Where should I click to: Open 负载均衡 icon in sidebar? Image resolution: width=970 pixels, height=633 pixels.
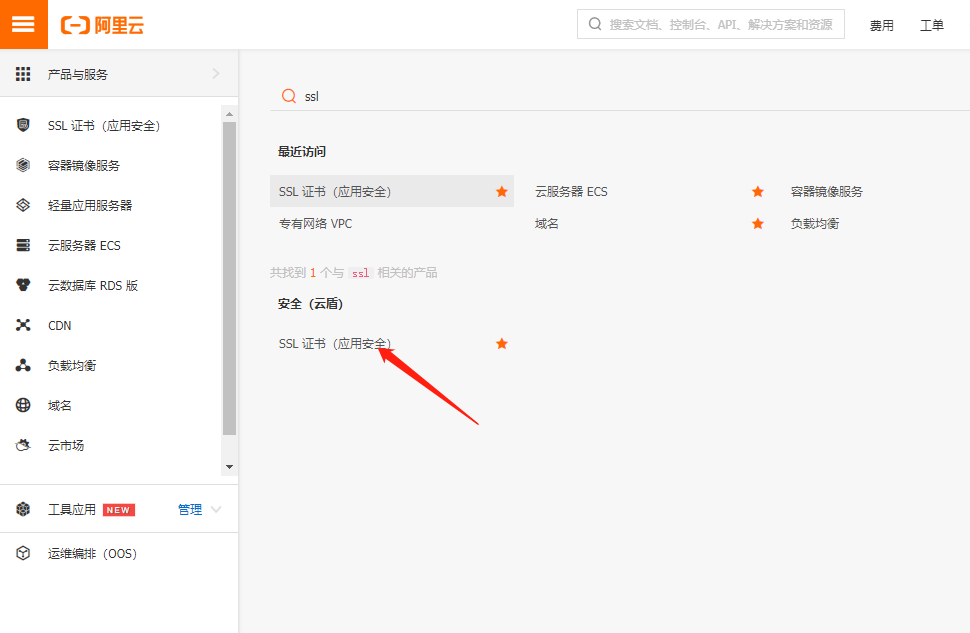coord(23,366)
